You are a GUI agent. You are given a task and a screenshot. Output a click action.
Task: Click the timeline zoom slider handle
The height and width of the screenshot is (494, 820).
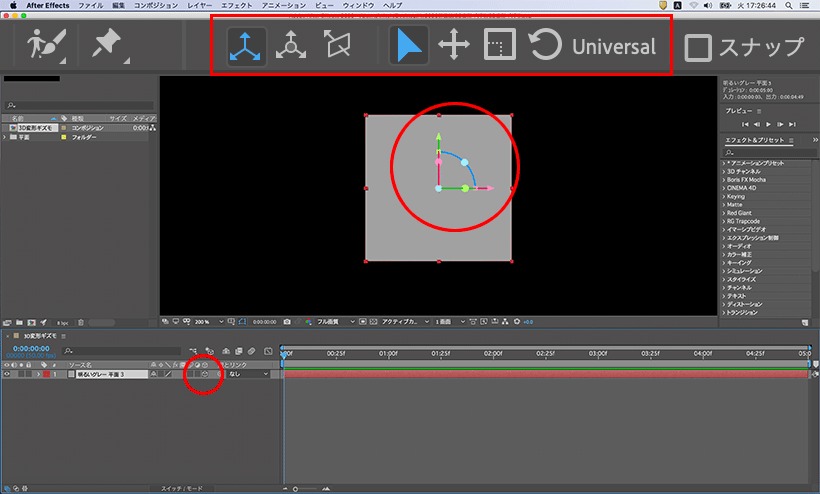pos(295,489)
